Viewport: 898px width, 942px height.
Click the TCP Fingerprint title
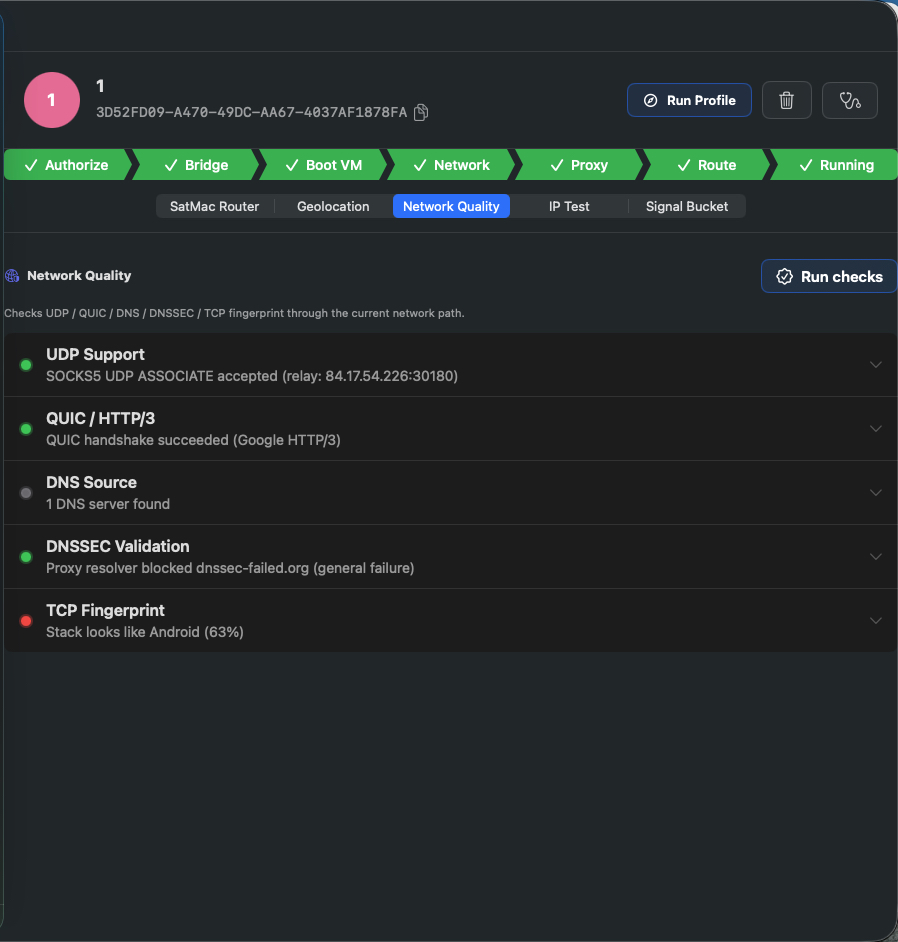[105, 610]
